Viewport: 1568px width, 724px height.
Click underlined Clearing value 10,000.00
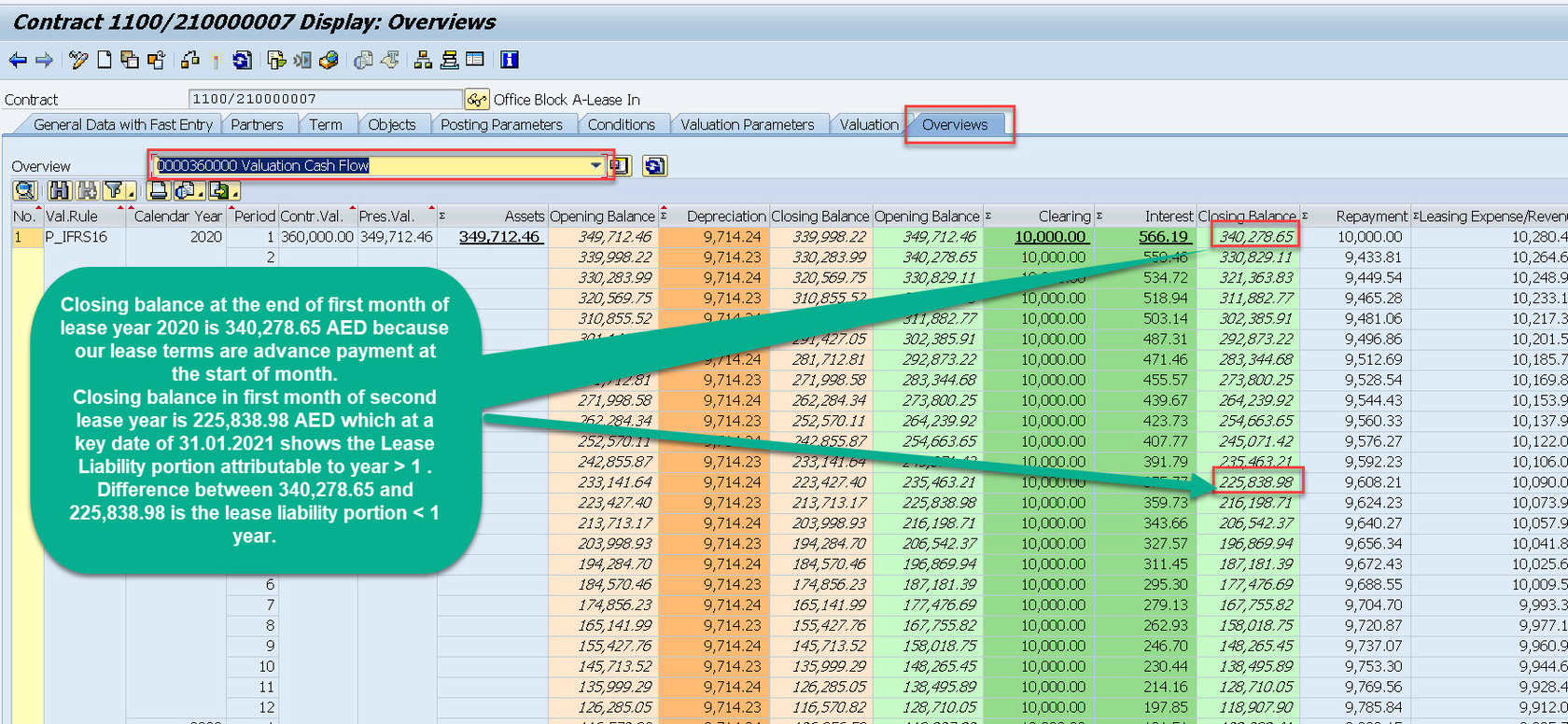1051,237
